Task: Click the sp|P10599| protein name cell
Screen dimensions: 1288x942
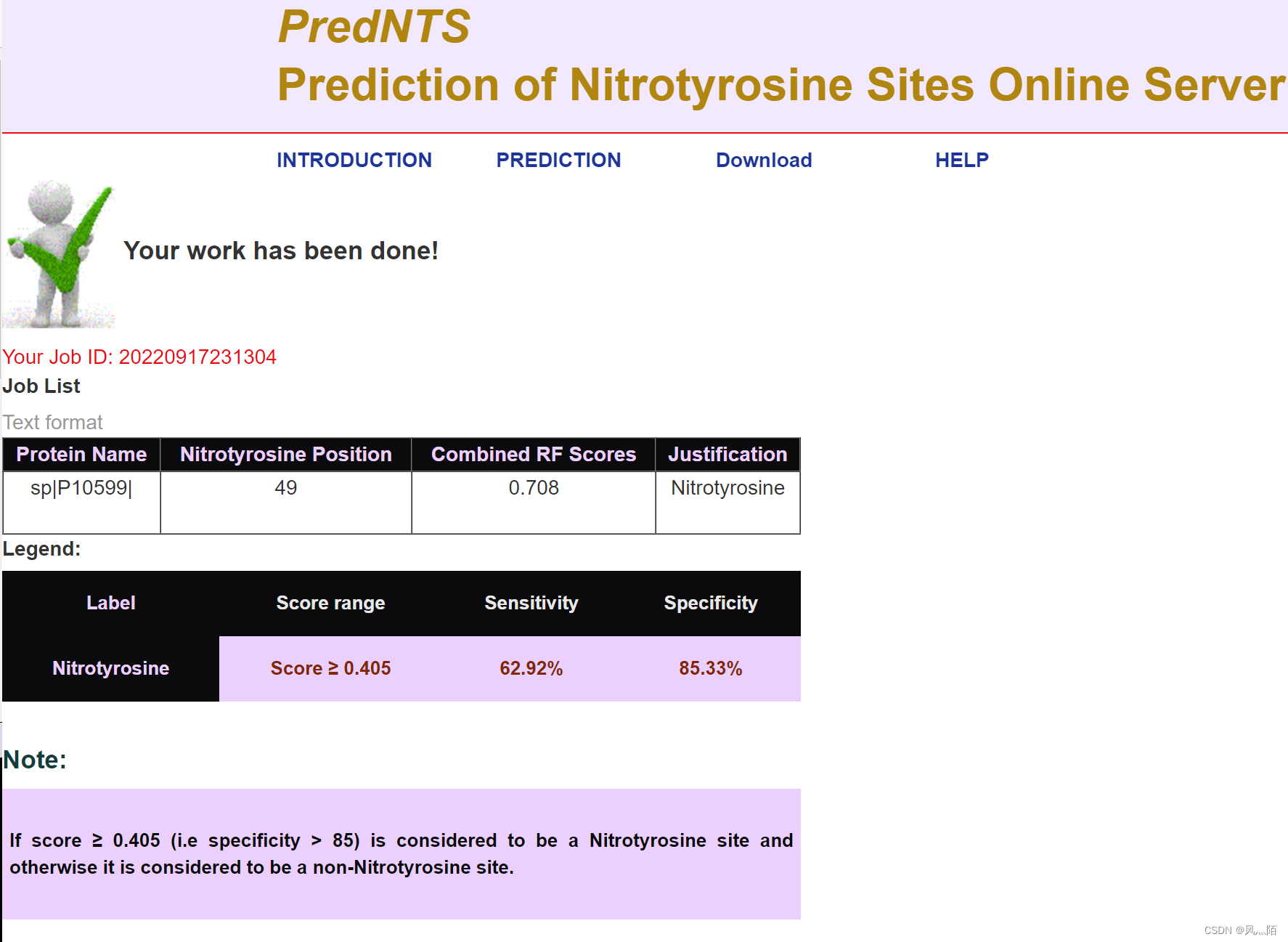Action: [x=81, y=503]
